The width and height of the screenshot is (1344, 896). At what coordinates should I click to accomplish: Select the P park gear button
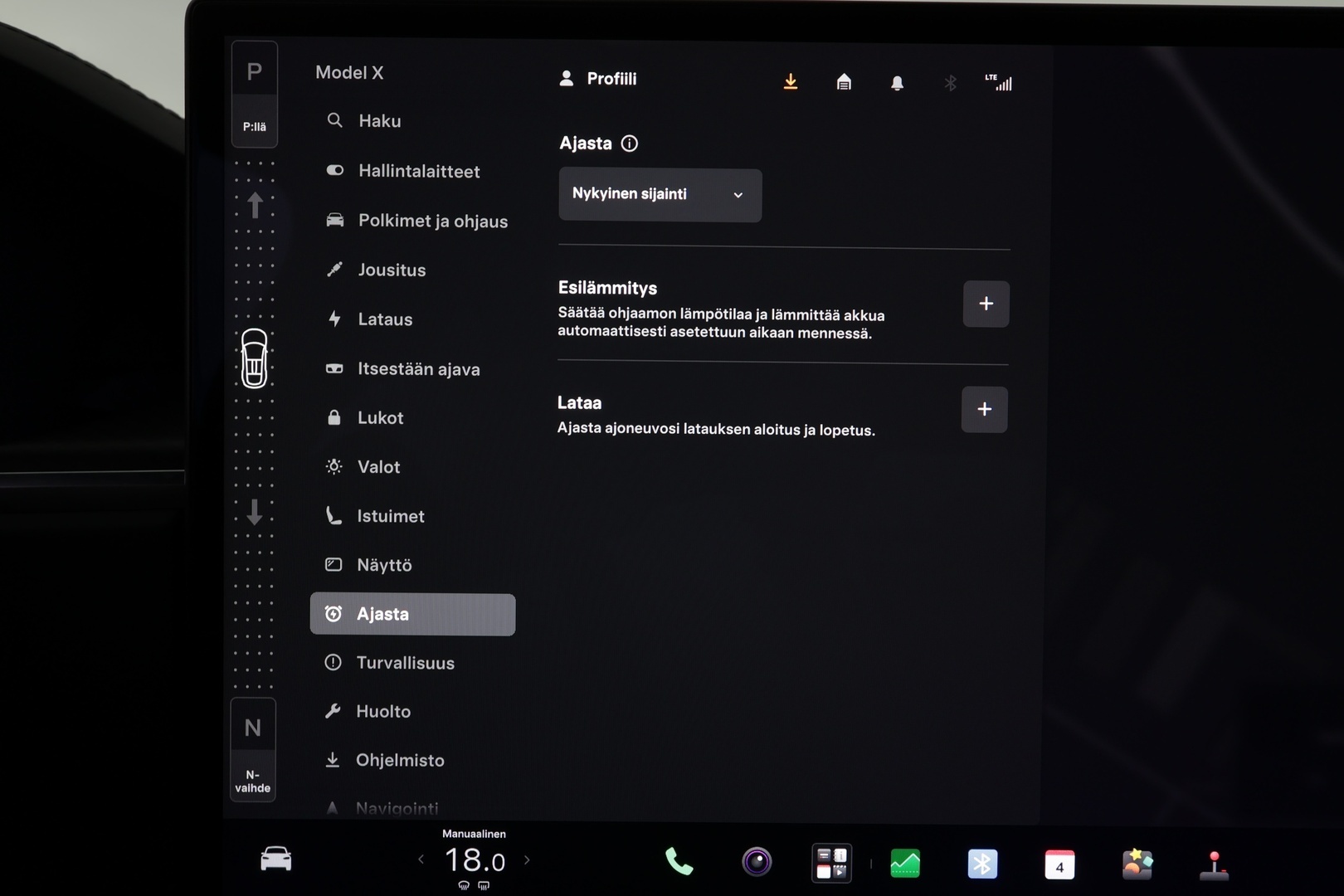(255, 94)
